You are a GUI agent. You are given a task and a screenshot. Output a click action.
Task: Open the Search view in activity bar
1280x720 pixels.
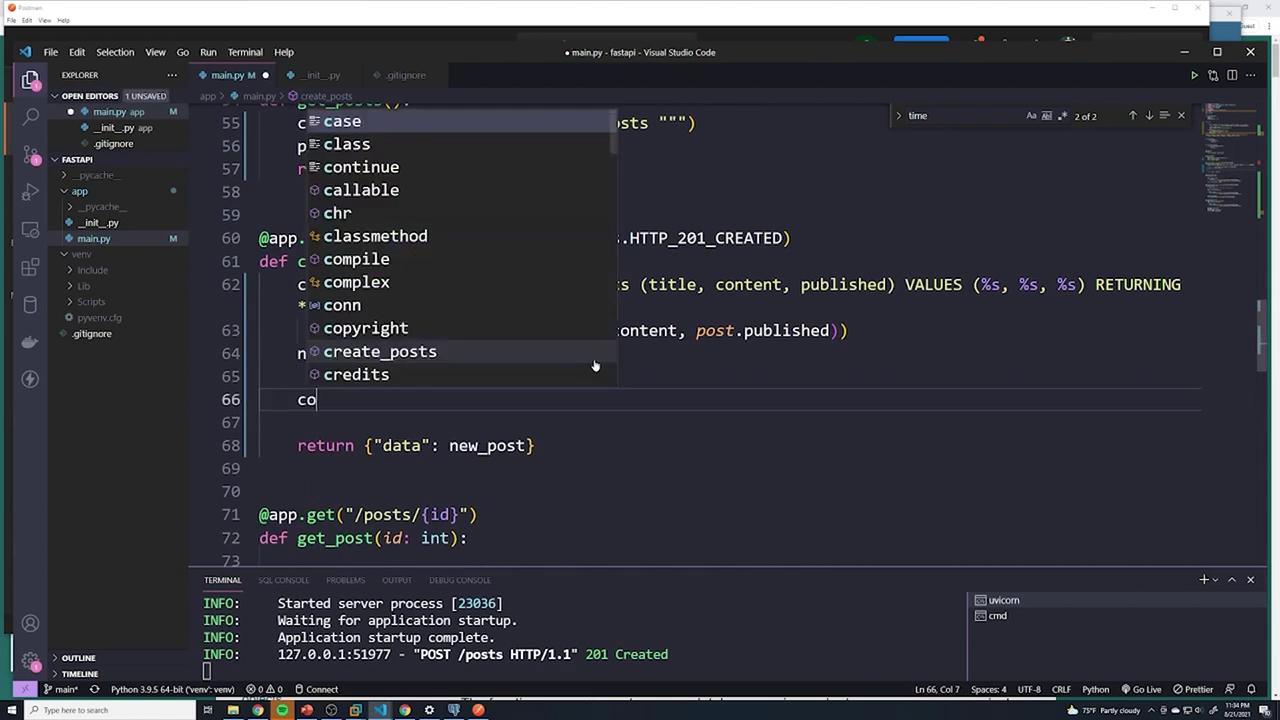tap(30, 117)
